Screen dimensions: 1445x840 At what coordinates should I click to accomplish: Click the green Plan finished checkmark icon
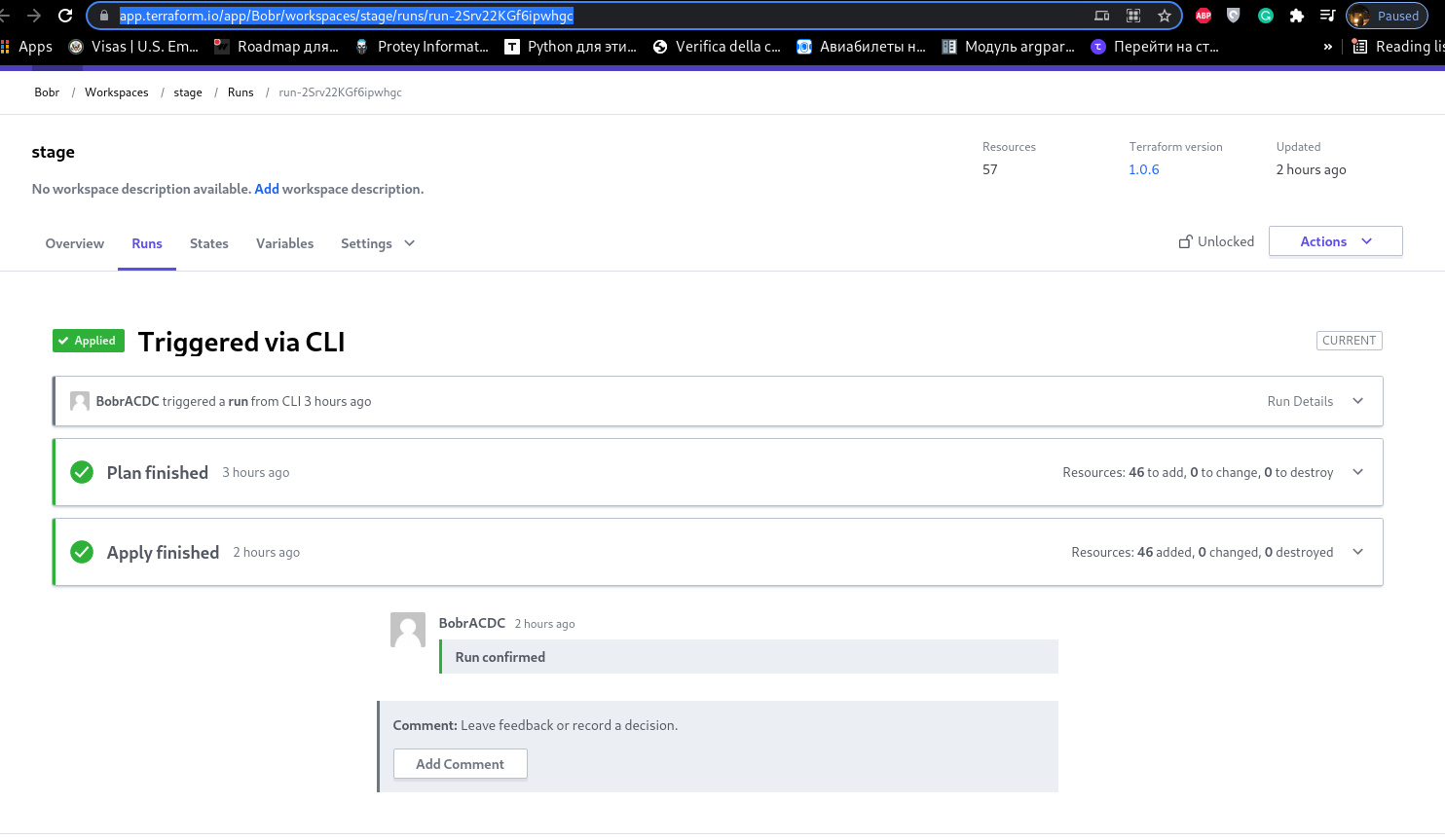point(82,472)
